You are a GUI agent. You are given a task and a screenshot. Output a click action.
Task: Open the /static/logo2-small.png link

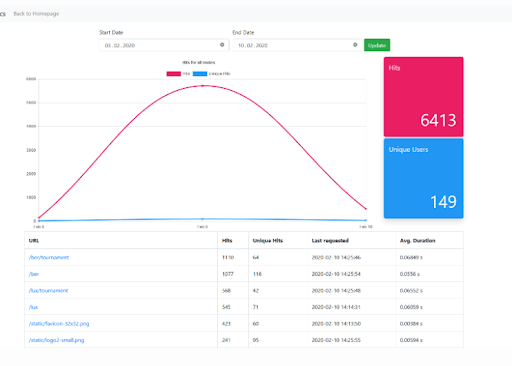tap(57, 340)
